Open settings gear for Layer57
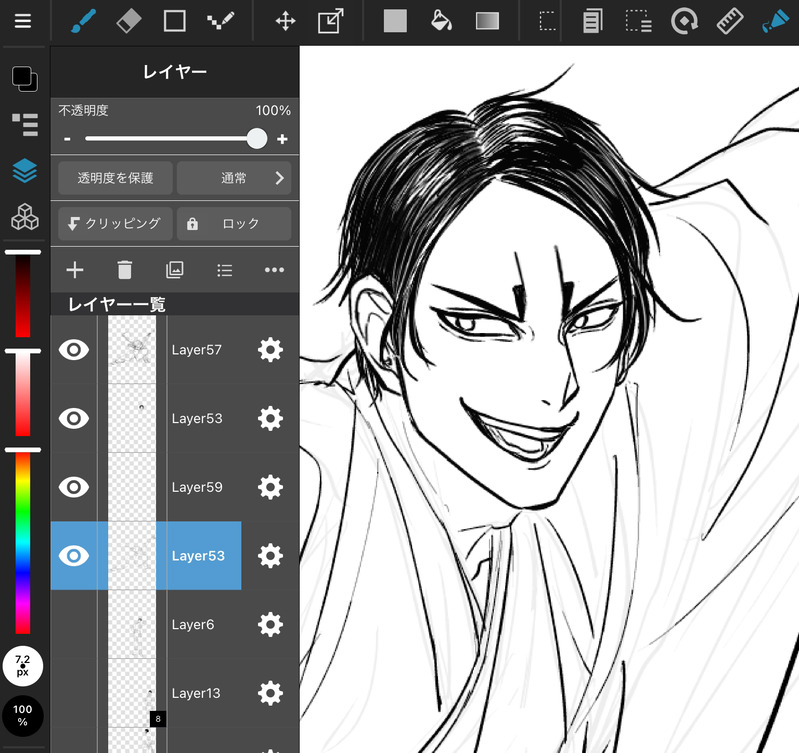 tap(270, 349)
